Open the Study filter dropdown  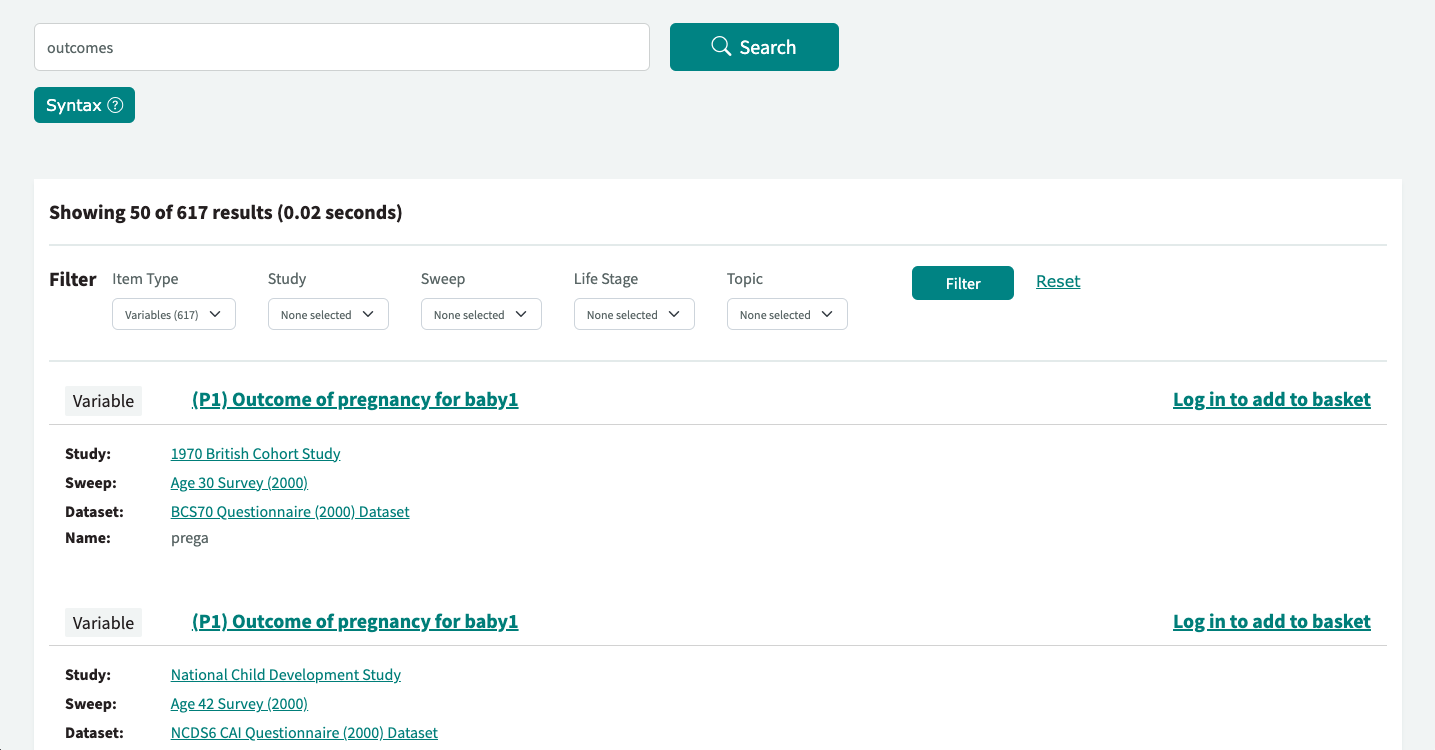click(x=328, y=313)
